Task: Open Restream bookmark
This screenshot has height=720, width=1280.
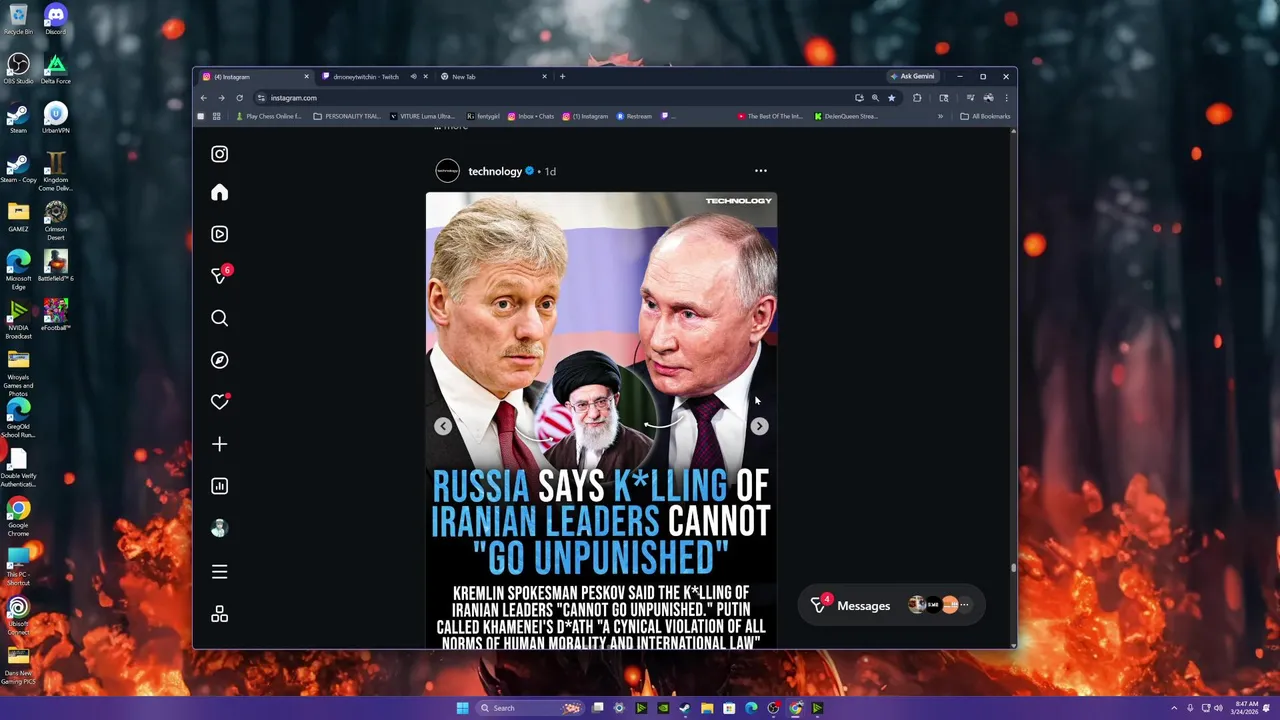Action: coord(634,116)
